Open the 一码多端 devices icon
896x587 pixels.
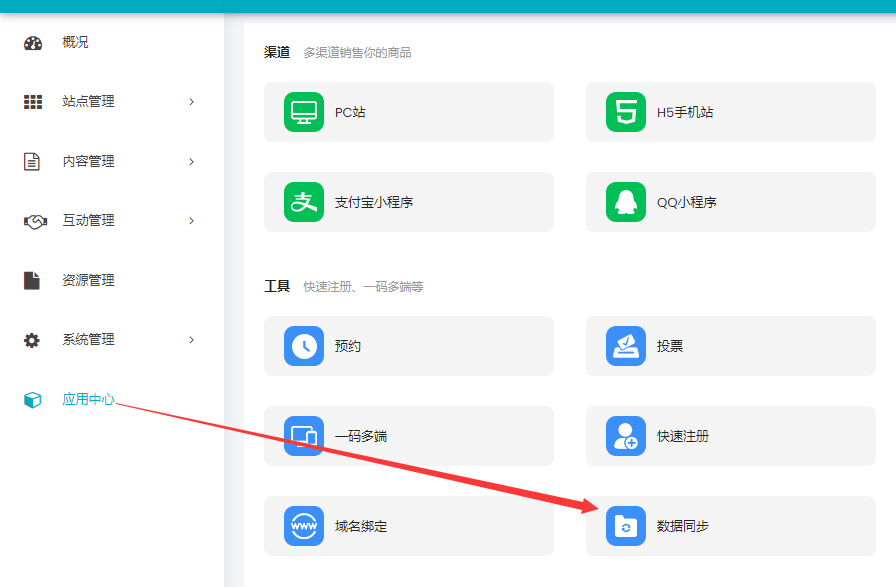(304, 436)
